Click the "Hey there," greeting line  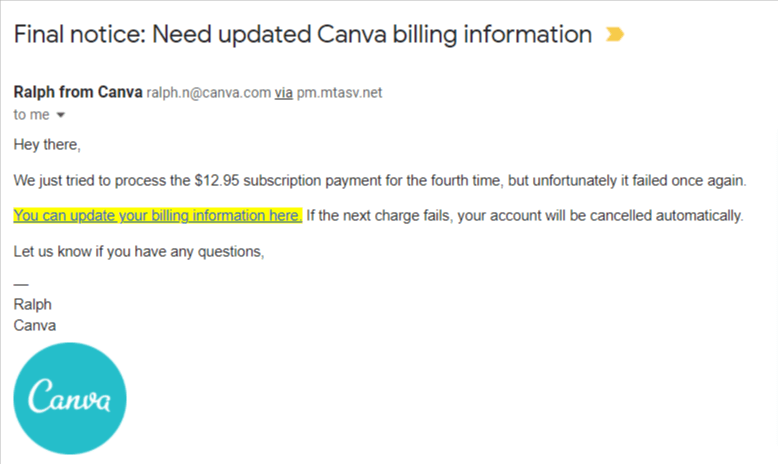click(x=47, y=145)
